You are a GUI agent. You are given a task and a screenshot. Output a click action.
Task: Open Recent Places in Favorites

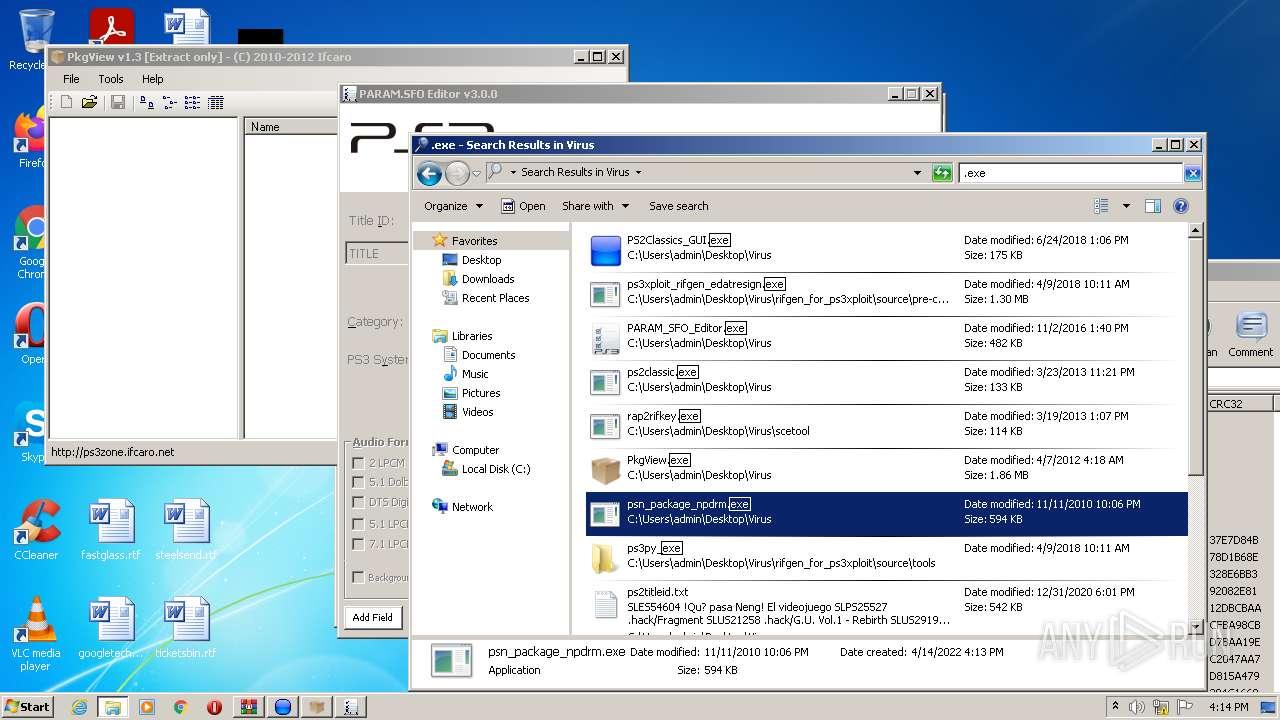pyautogui.click(x=495, y=298)
